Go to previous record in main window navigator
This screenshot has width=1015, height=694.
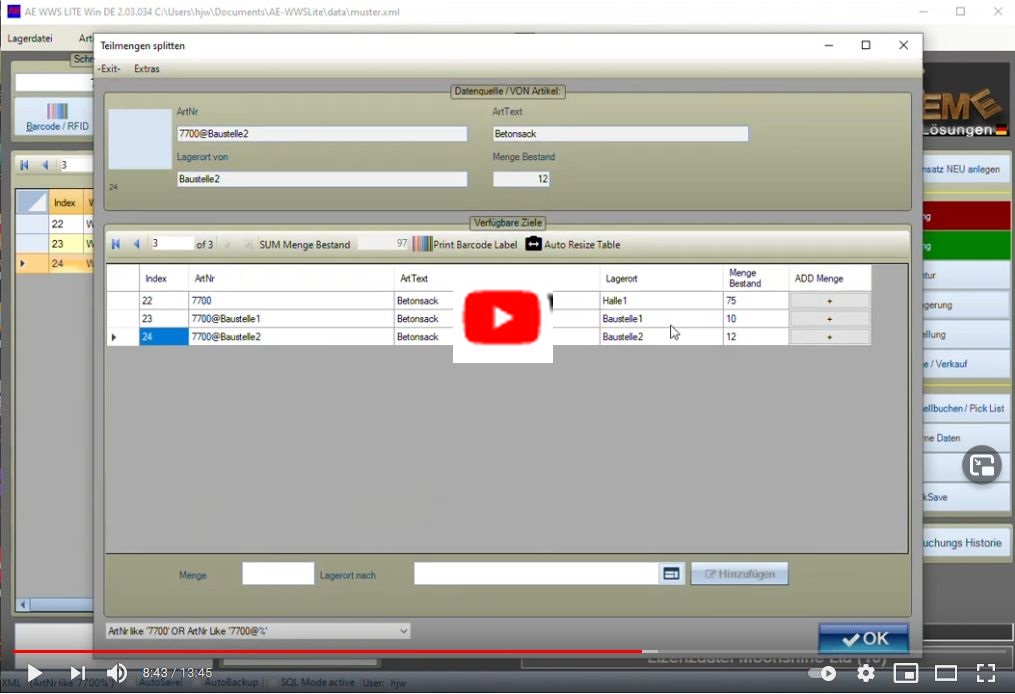coord(45,165)
